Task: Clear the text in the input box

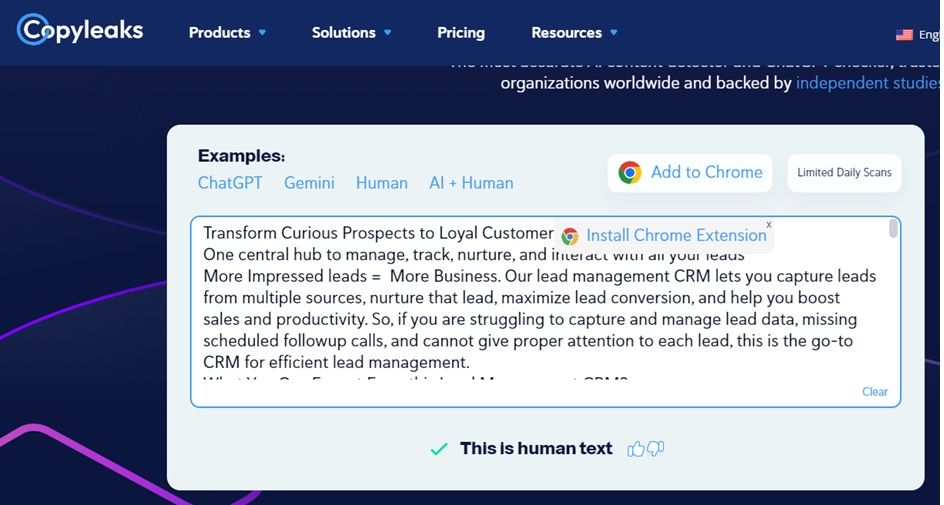Action: point(874,391)
